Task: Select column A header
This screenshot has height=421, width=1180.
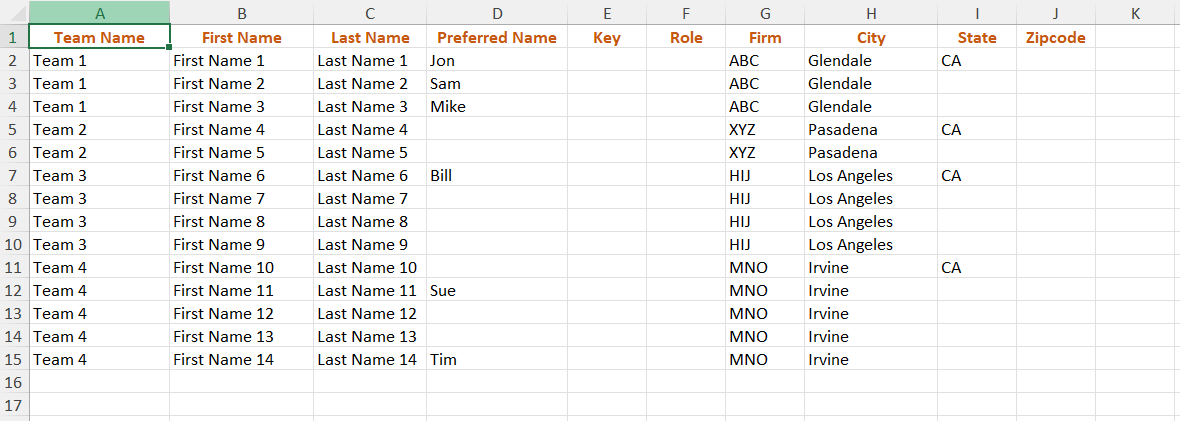Action: point(99,14)
